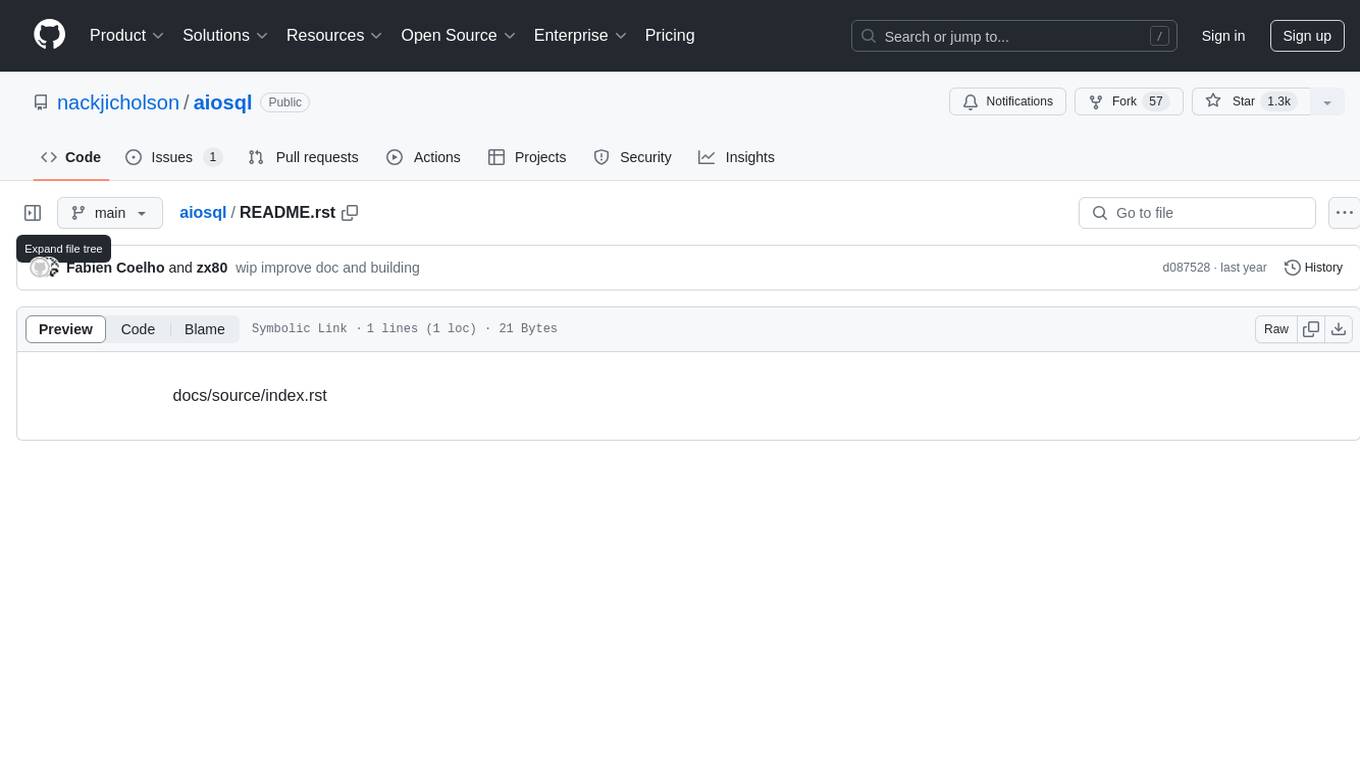View the file History
This screenshot has width=1360, height=764.
(x=1313, y=268)
